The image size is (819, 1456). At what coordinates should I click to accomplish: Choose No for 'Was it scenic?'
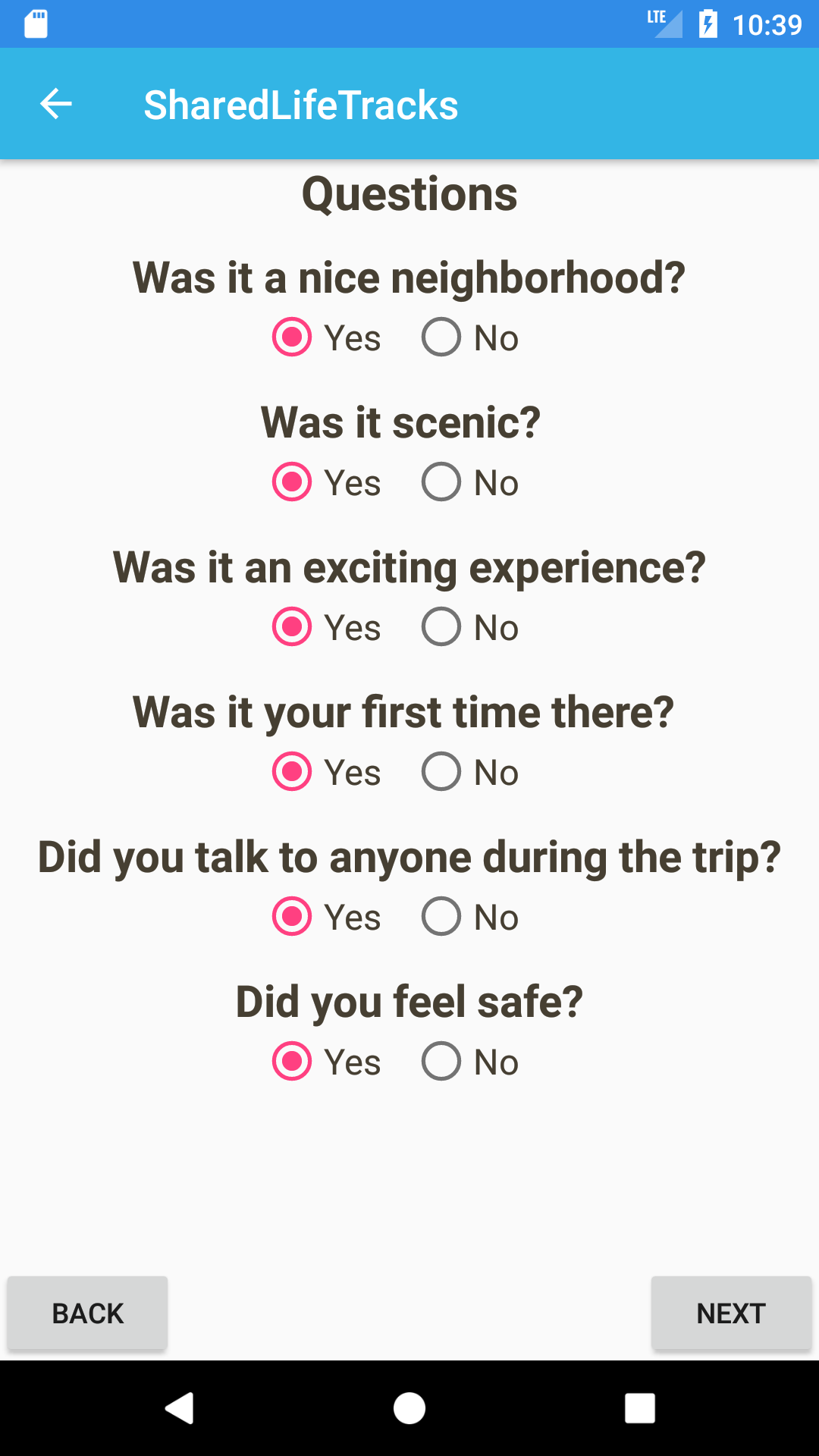[x=442, y=482]
